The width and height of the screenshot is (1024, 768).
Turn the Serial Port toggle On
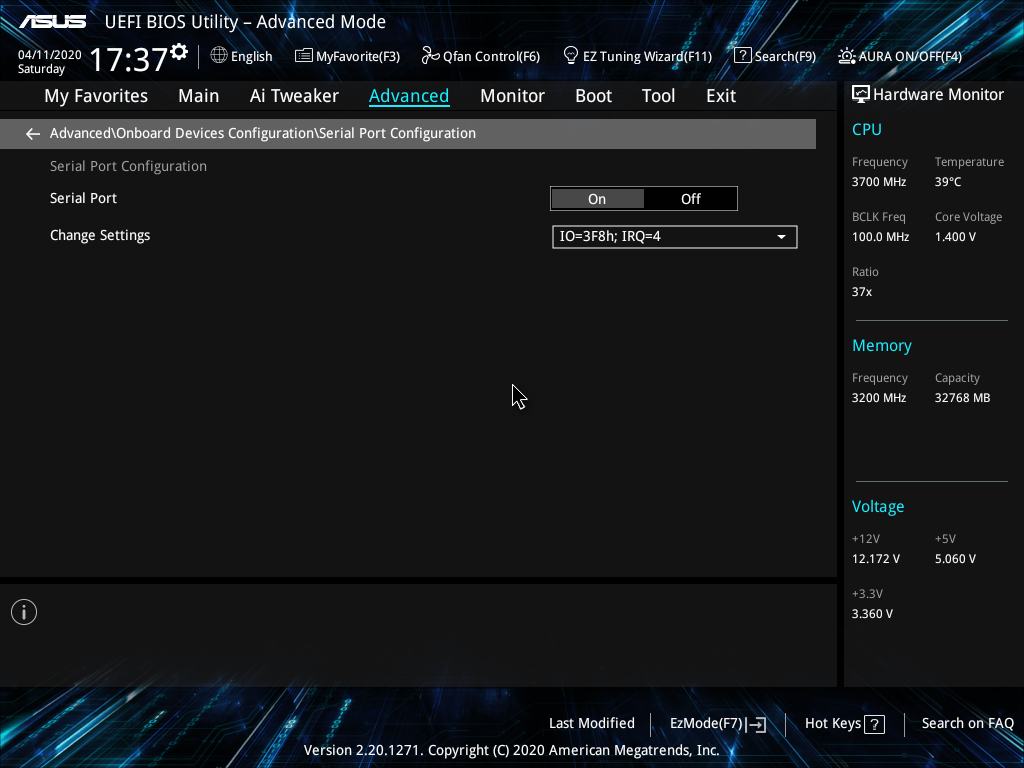[x=597, y=199]
